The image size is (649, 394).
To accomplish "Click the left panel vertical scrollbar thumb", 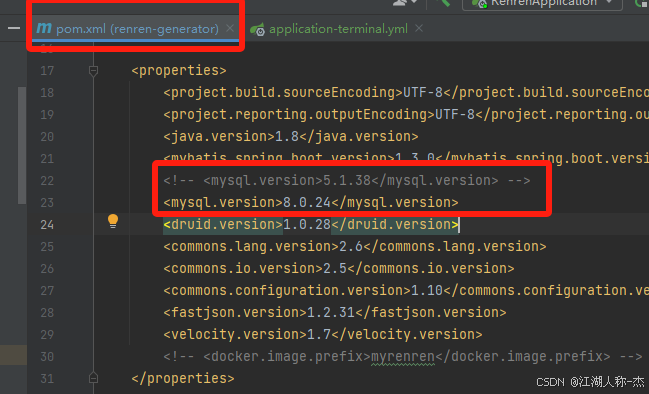I will [x=22, y=145].
